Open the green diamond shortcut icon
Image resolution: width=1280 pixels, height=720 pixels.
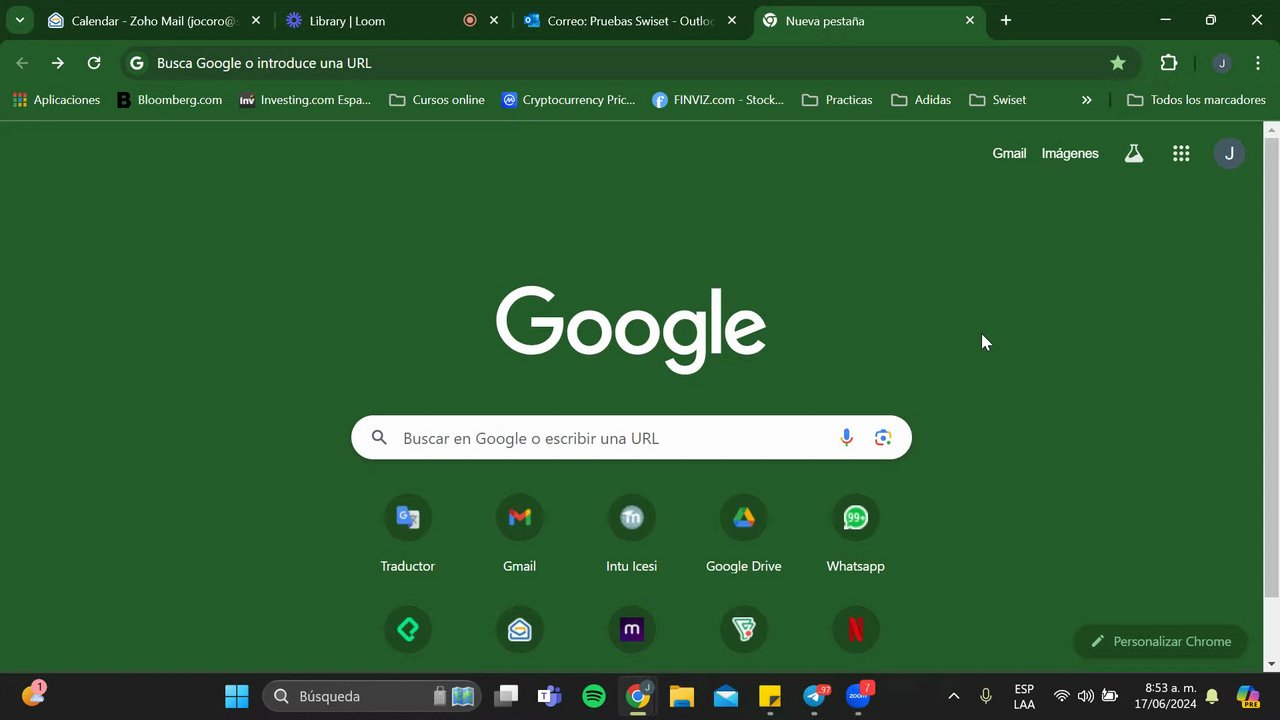[x=407, y=629]
